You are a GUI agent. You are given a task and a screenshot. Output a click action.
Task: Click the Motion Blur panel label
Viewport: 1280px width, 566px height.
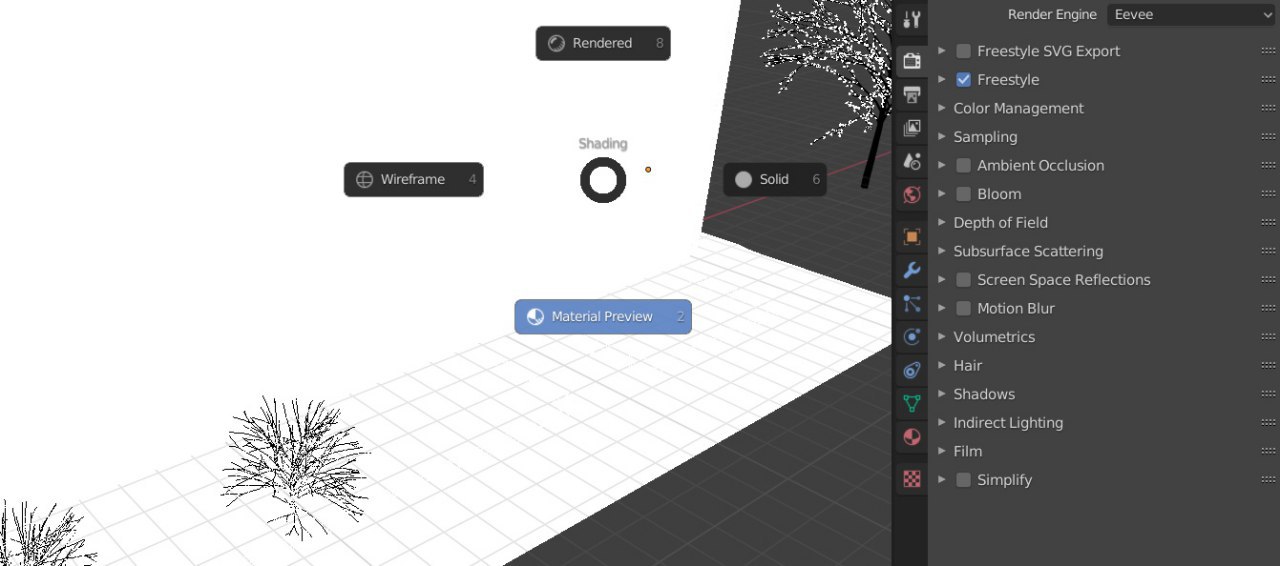[x=1016, y=308]
